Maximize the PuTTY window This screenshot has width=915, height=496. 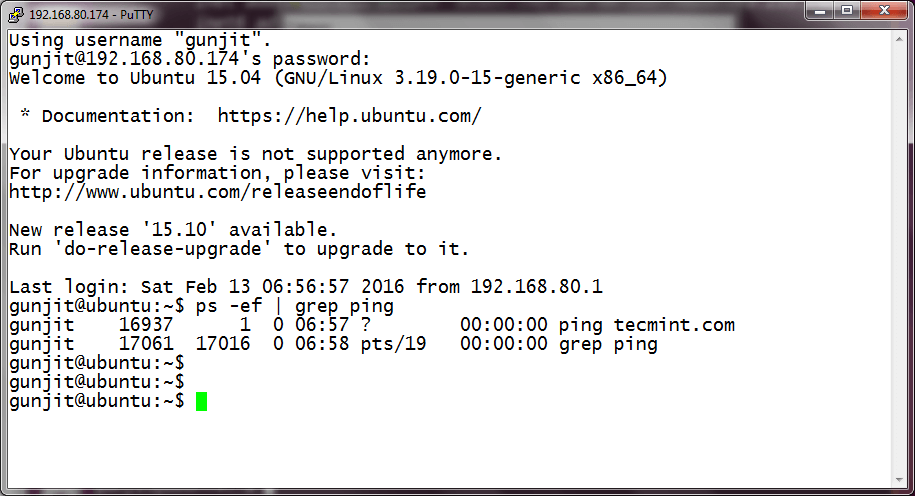tap(846, 11)
